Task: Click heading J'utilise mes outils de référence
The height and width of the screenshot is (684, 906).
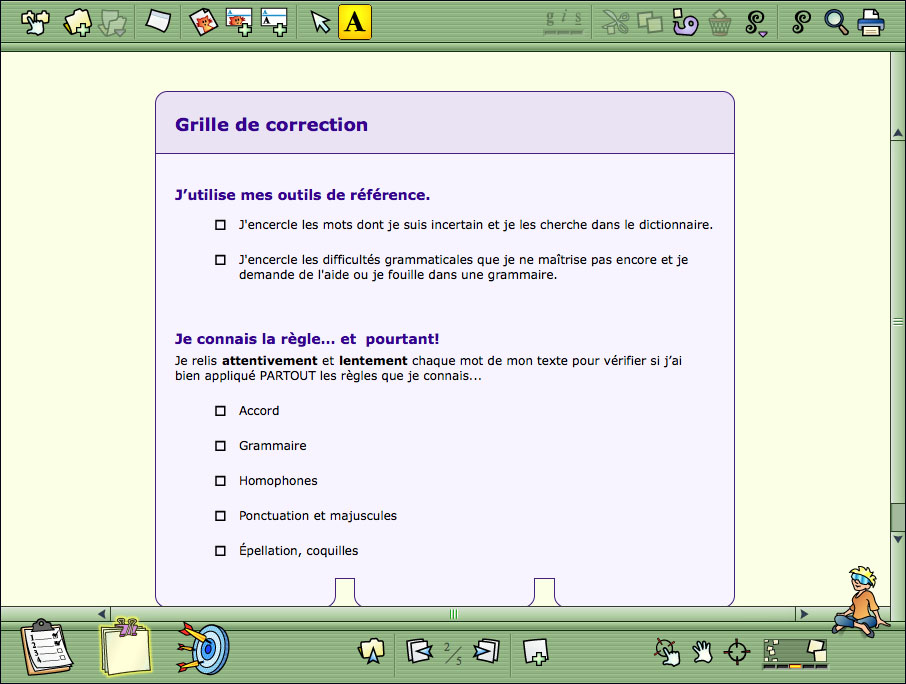Action: (x=302, y=195)
